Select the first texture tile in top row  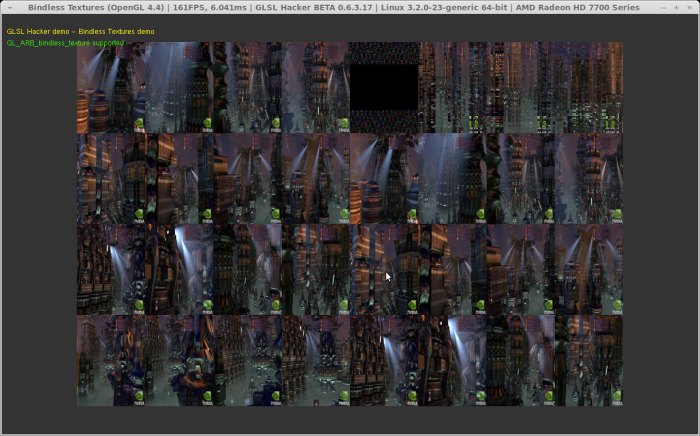[111, 87]
